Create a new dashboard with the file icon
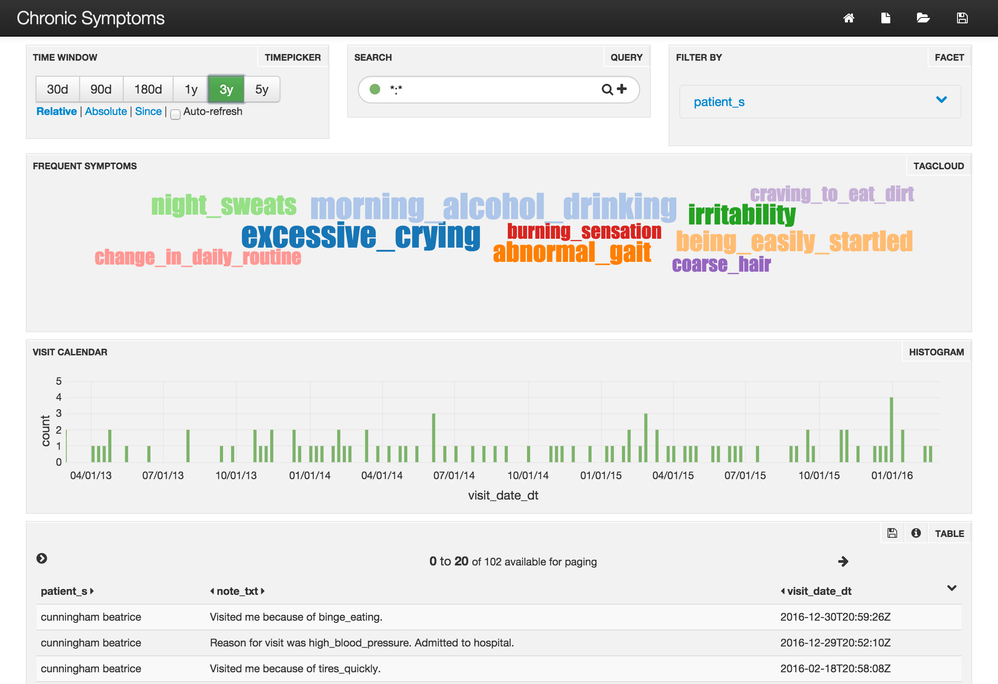The width and height of the screenshot is (998, 684). [x=885, y=18]
